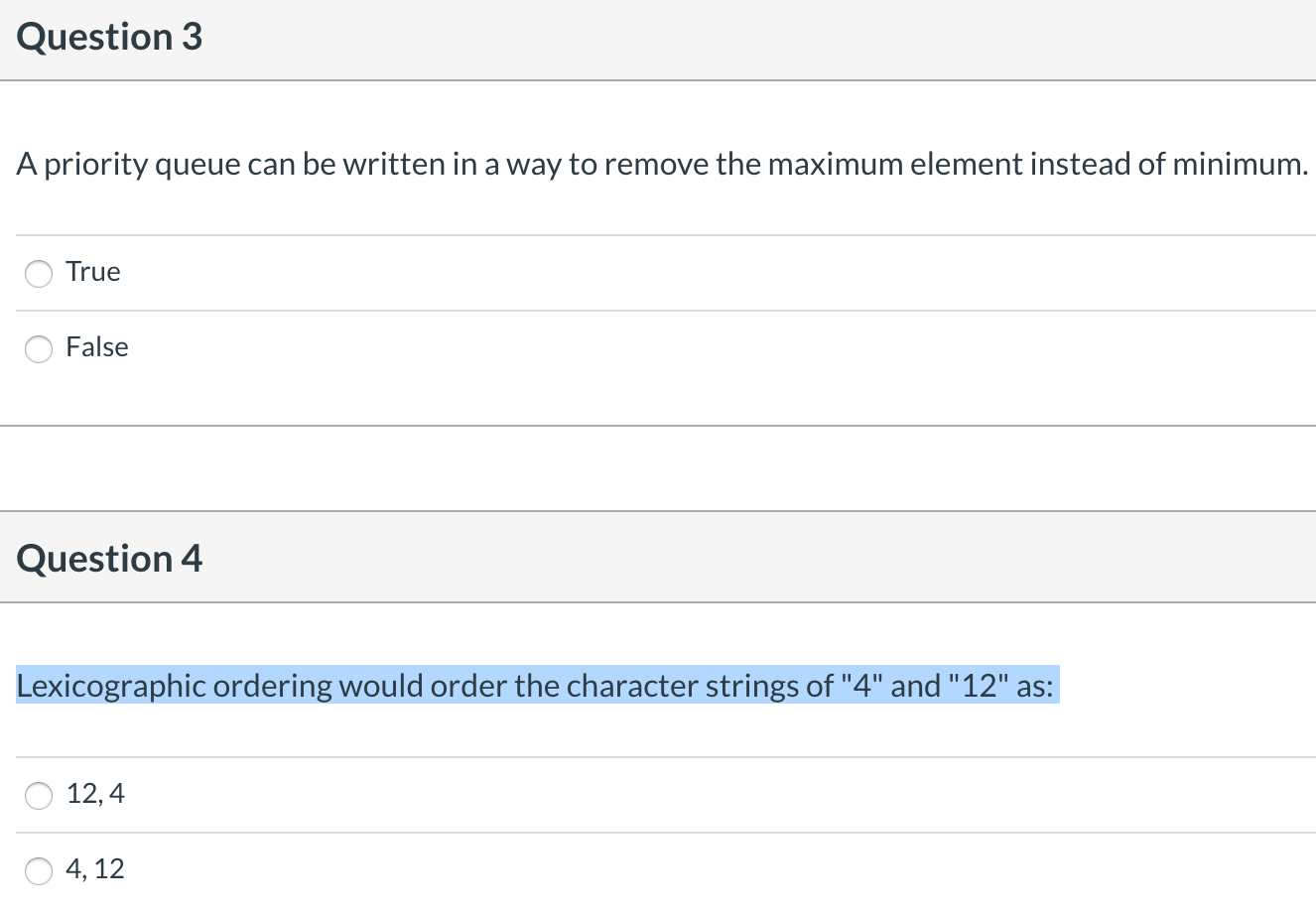Click the word "maximum" in the question text
This screenshot has width=1316, height=913.
point(835,164)
